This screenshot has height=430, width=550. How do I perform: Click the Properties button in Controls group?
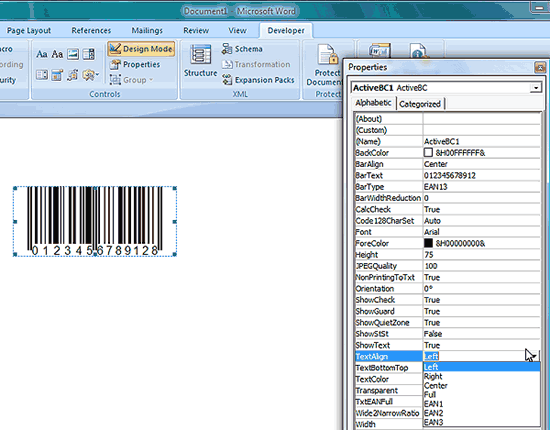[135, 65]
